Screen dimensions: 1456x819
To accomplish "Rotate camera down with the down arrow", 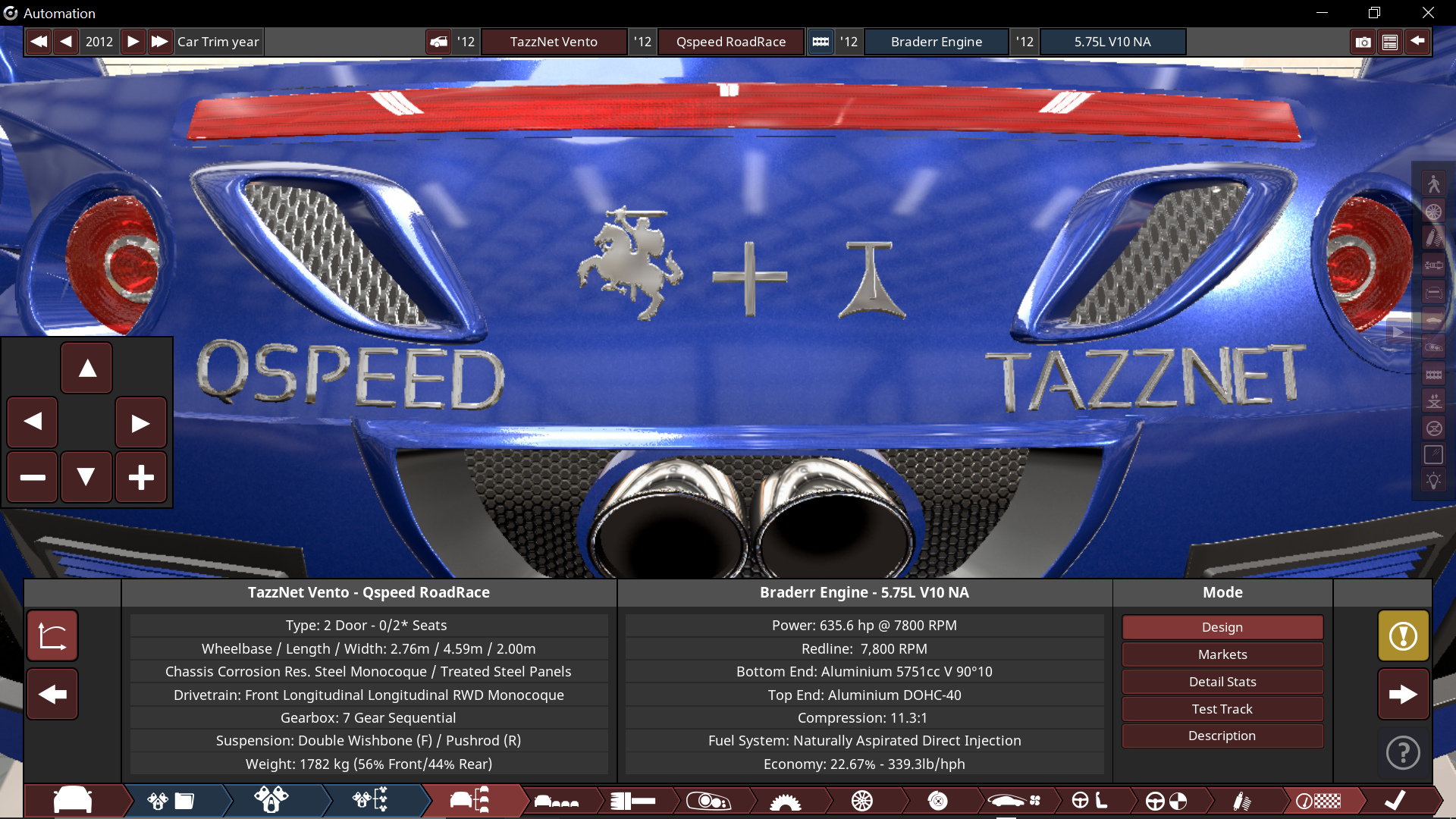I will pyautogui.click(x=86, y=477).
